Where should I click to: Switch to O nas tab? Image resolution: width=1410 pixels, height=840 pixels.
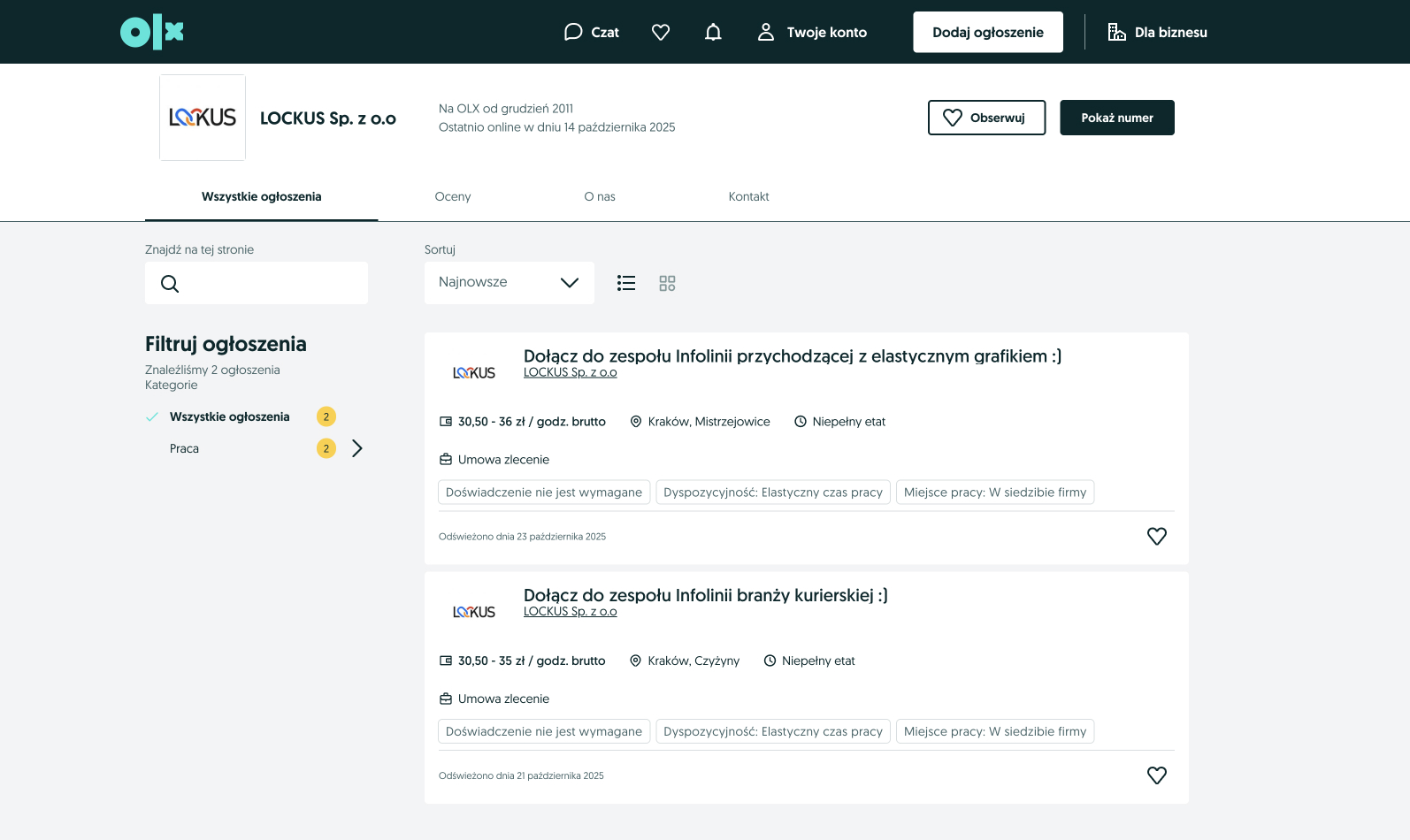600,196
